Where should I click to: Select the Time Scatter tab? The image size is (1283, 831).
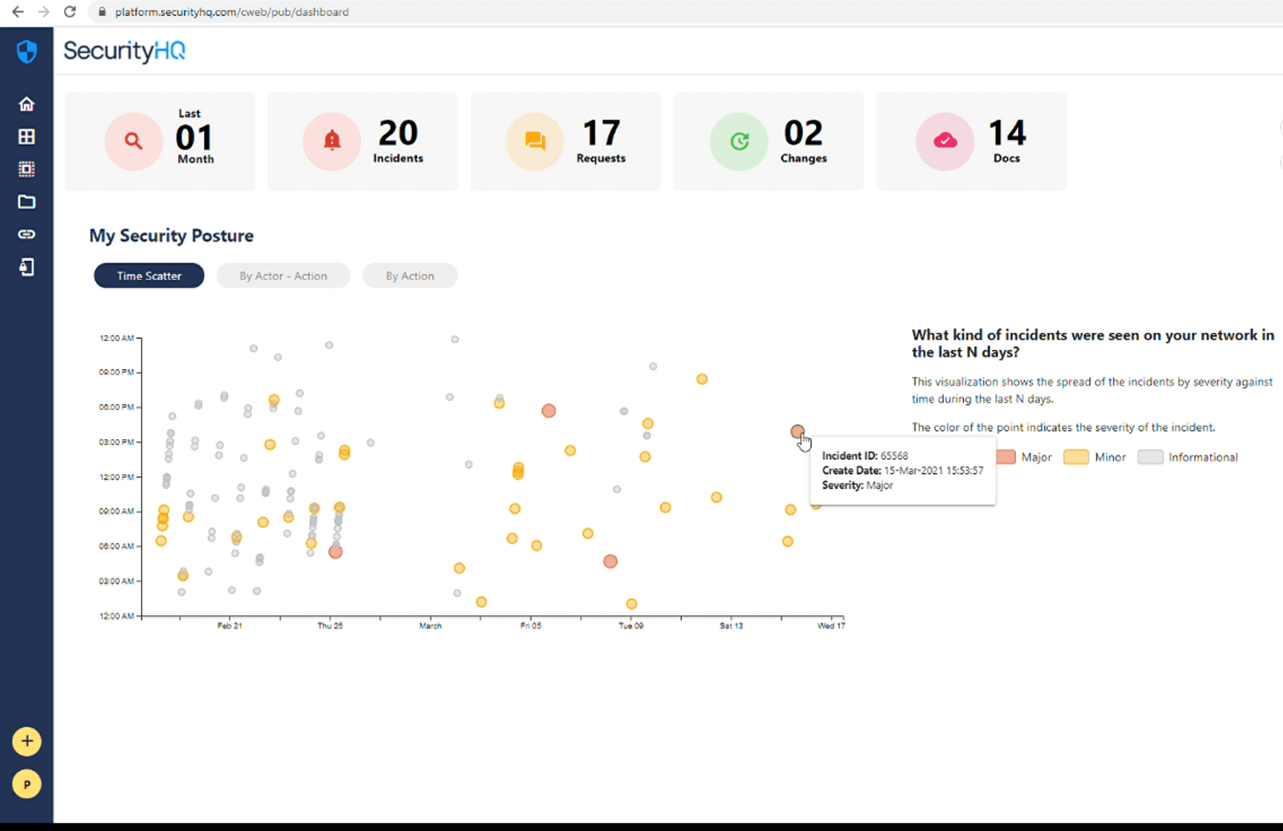pyautogui.click(x=149, y=276)
